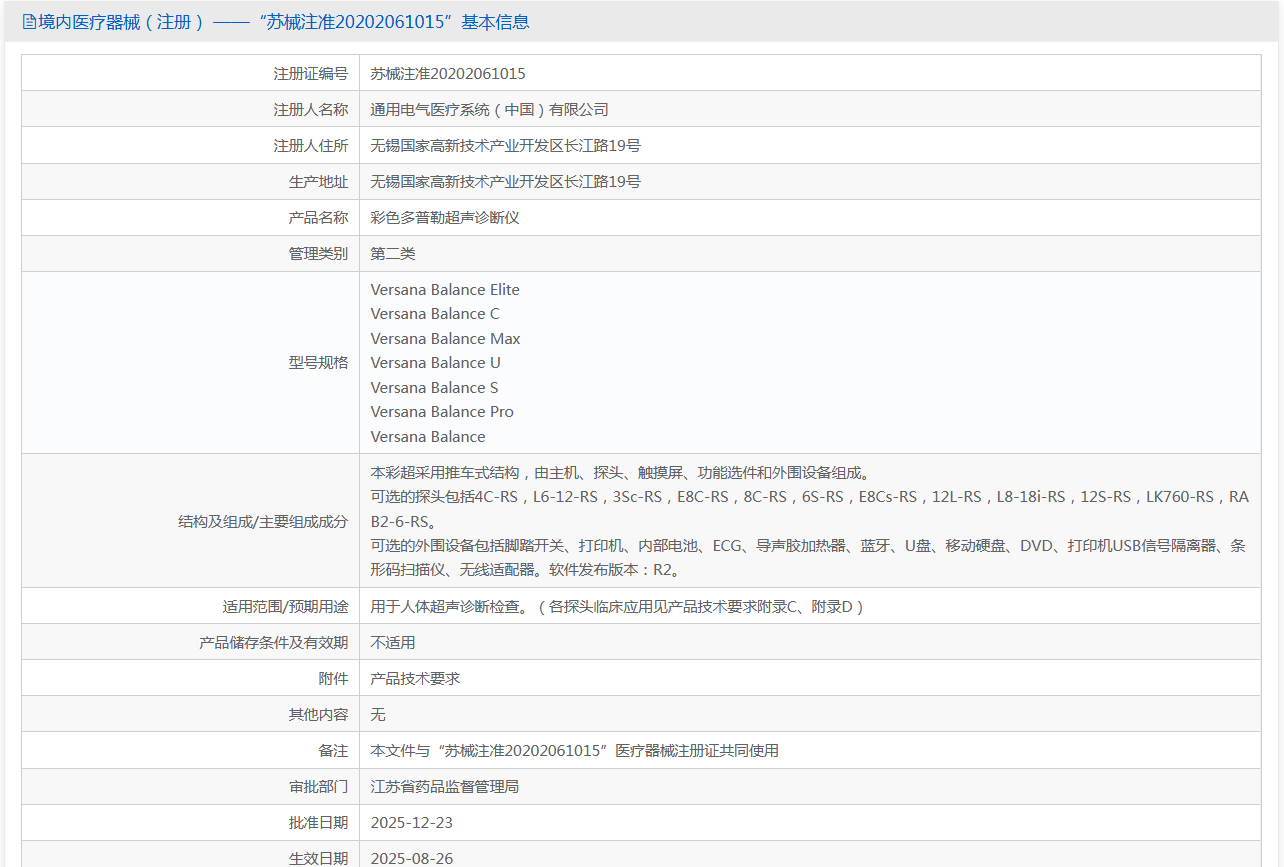The width and height of the screenshot is (1284, 867).
Task: Select the 结构及组成/主要组成成分 label
Action: (x=263, y=521)
